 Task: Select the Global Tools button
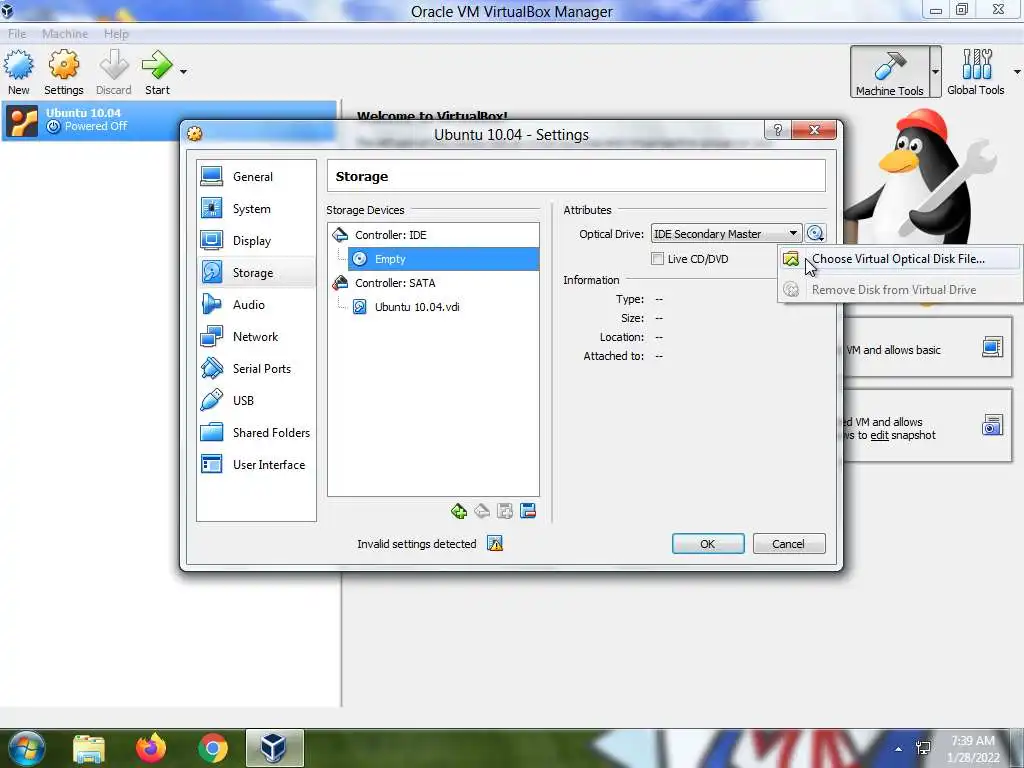coord(976,72)
